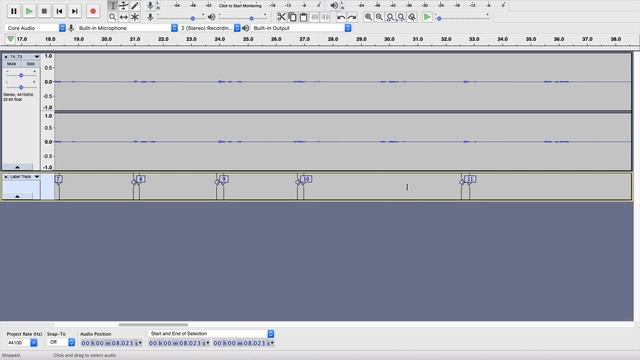Click the Play-at-speed green button
Viewport: 640px width, 360px height.
[x=427, y=17]
